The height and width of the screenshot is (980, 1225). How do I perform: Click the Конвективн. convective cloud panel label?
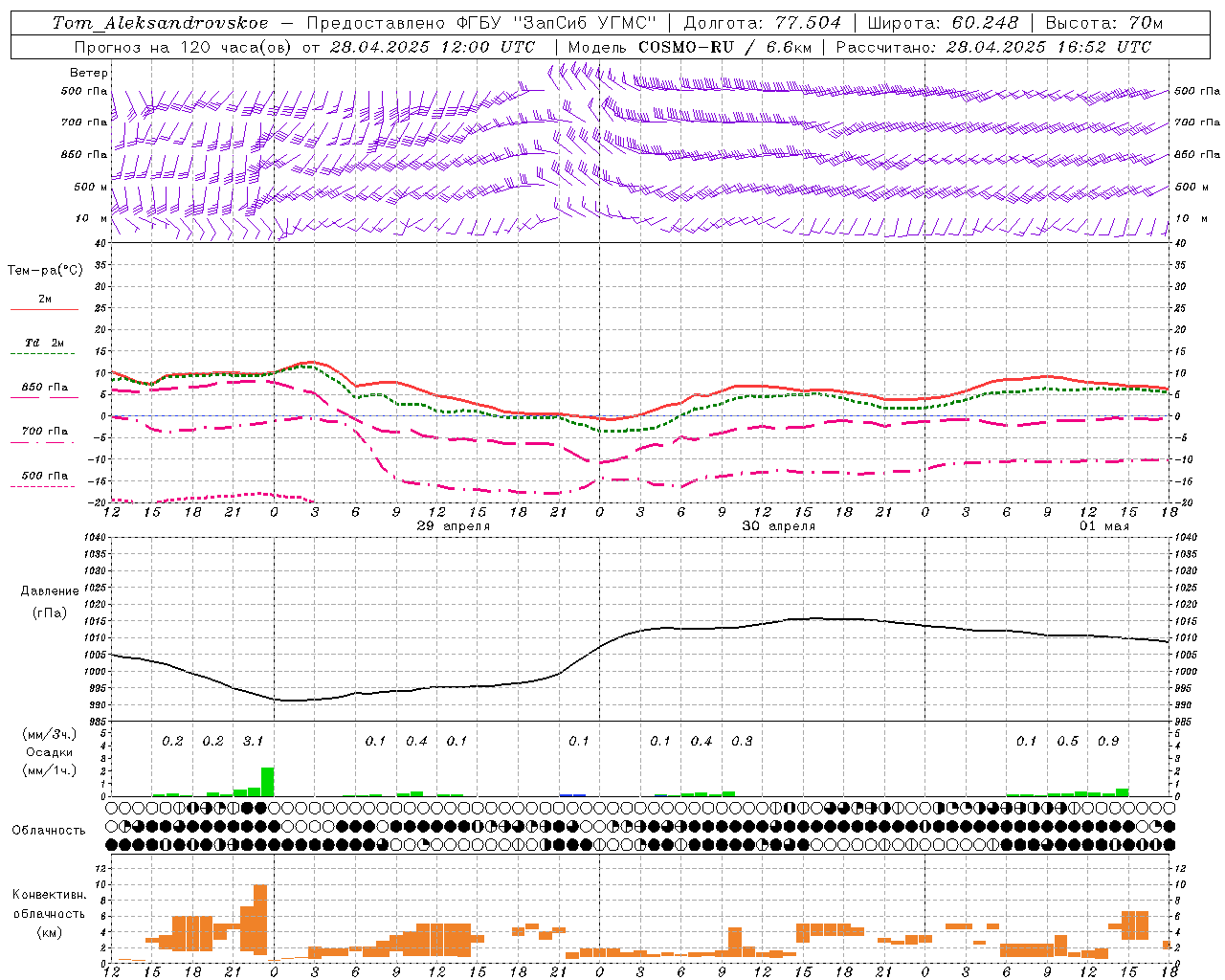pyautogui.click(x=49, y=895)
